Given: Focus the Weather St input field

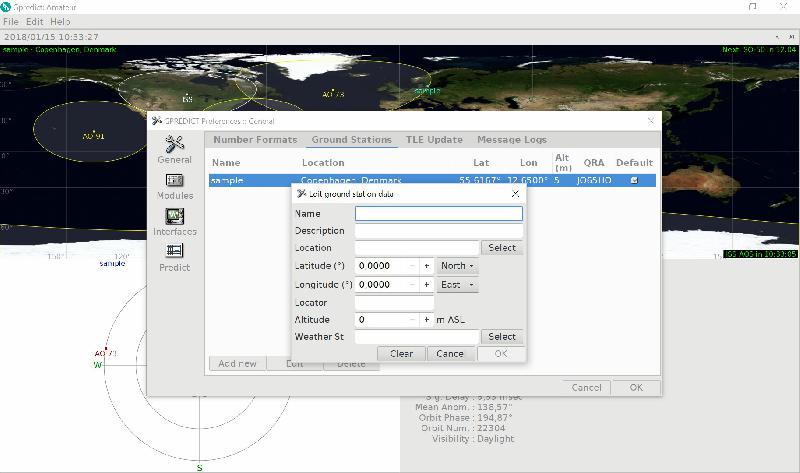Looking at the screenshot, I should [x=417, y=337].
